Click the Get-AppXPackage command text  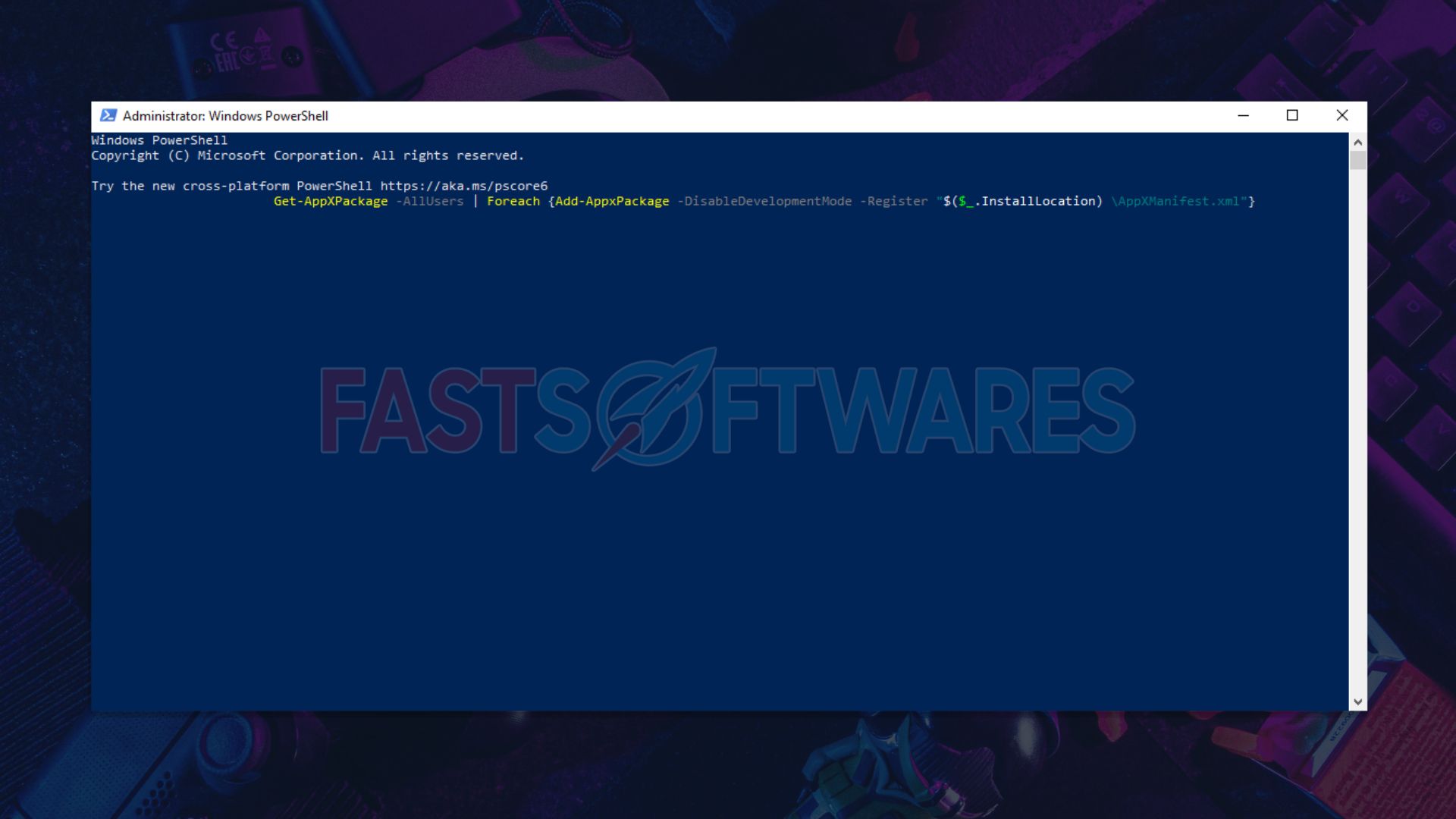point(331,201)
